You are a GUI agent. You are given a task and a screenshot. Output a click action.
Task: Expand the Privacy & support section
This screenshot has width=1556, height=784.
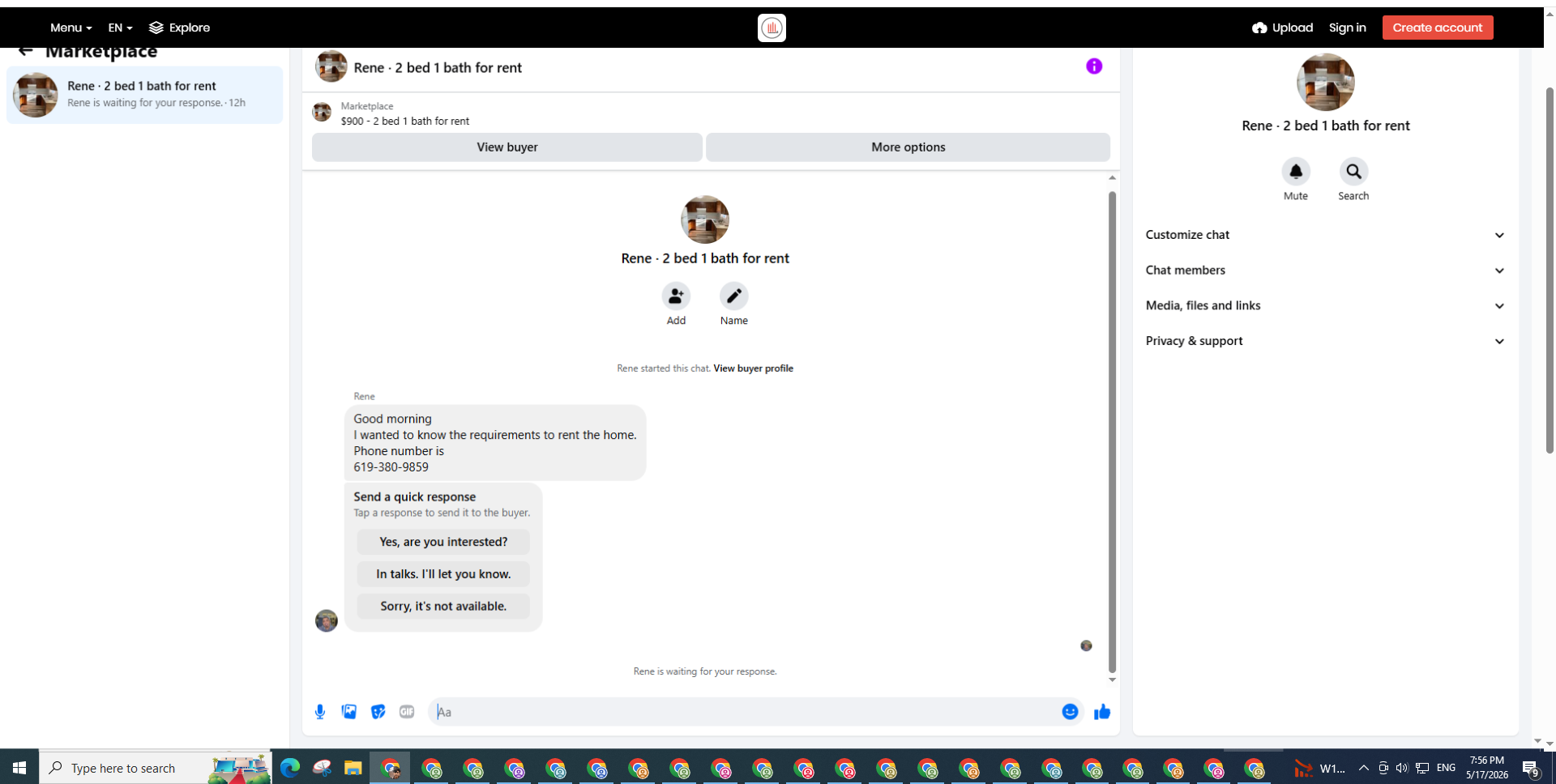1325,341
